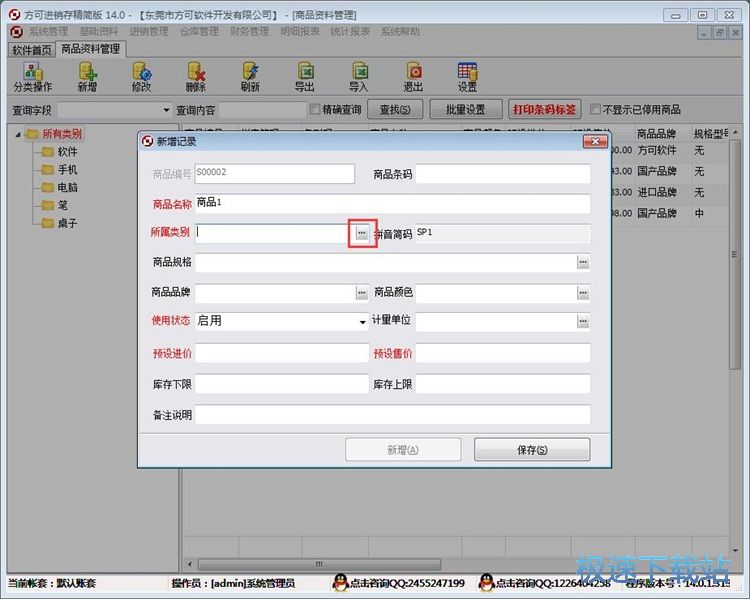
Task: Open the 查询字段 dropdown
Action: 166,110
